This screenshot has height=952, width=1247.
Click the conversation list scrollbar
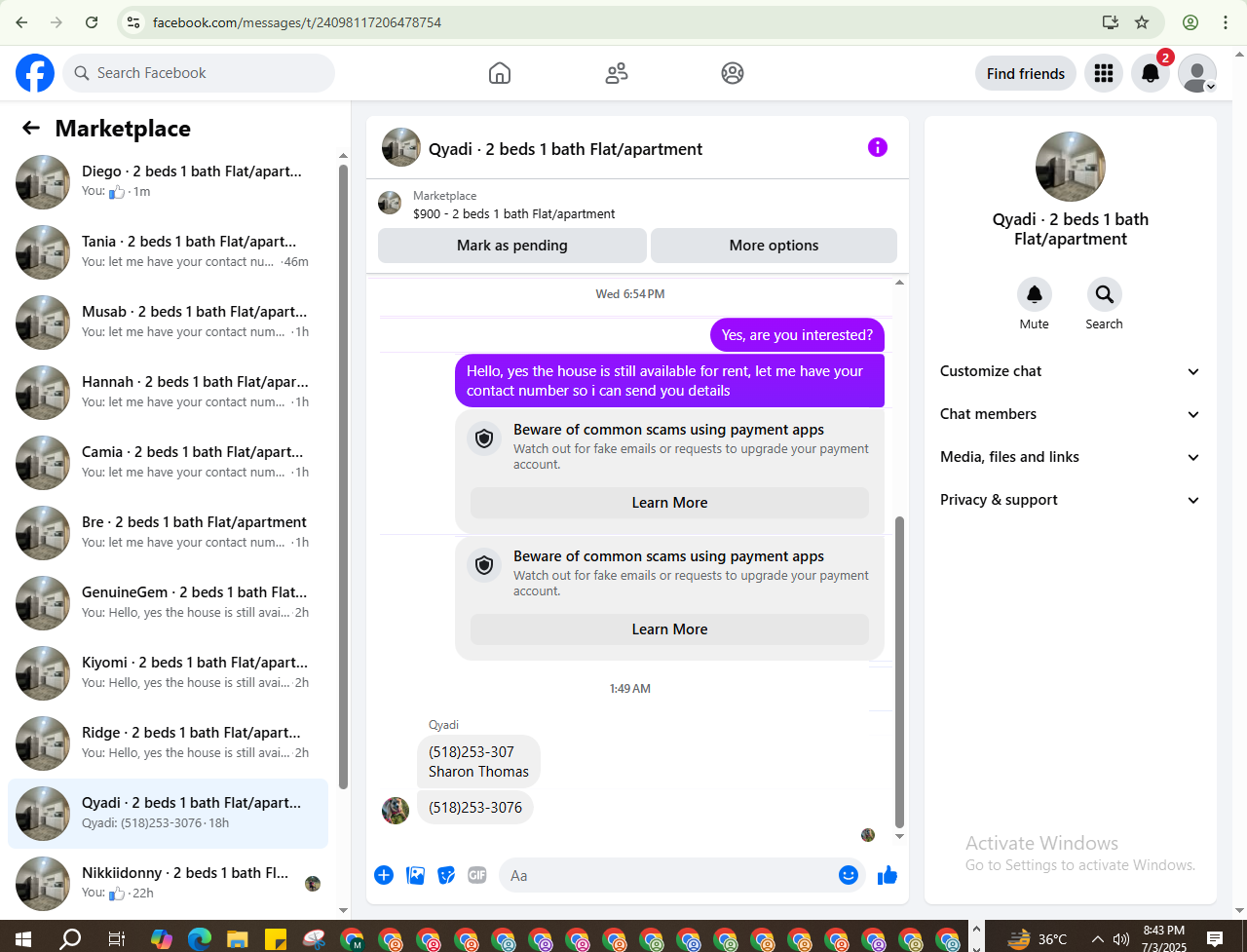point(343,476)
